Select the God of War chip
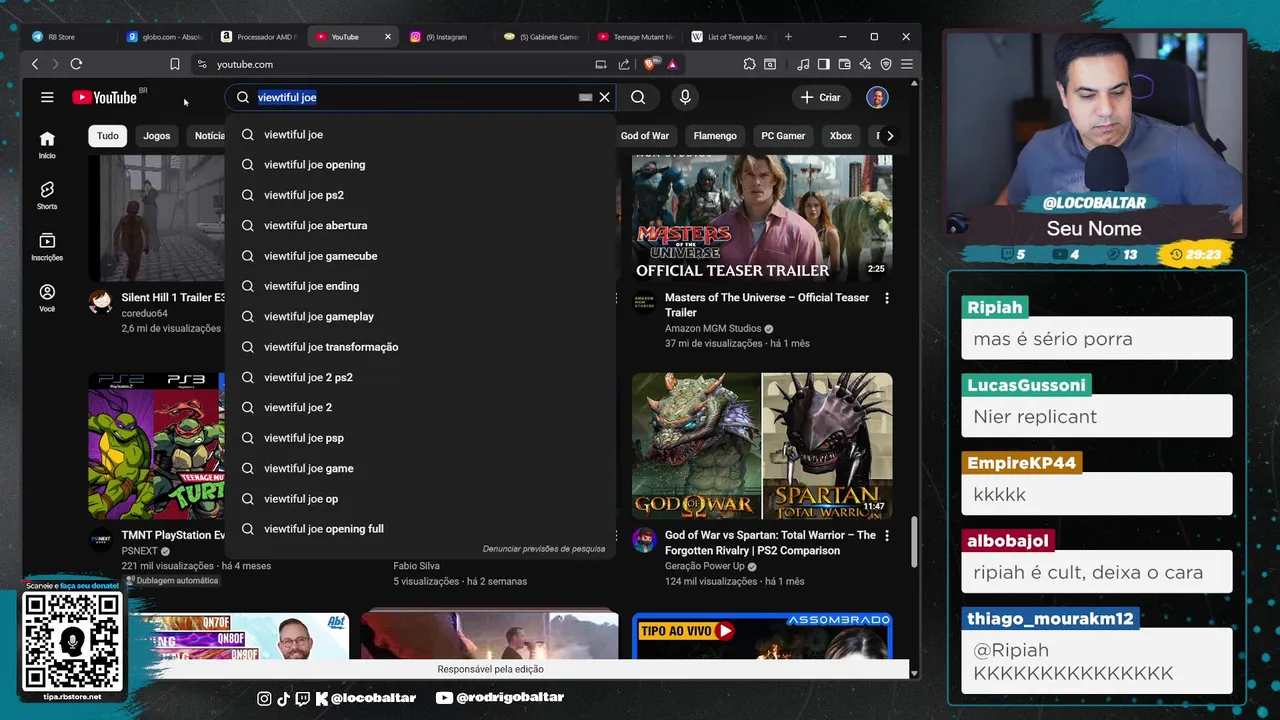 click(x=645, y=136)
